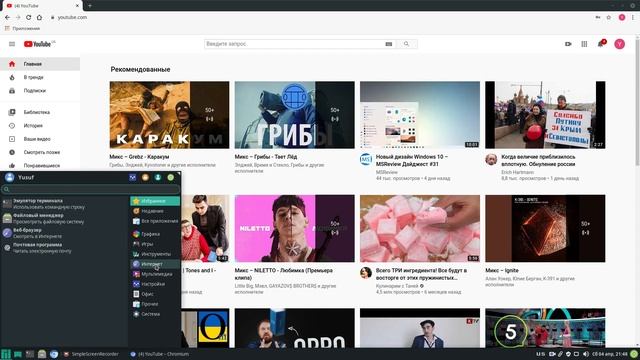Click the create video camera icon
Screen dimensions: 640x360
tap(568, 44)
